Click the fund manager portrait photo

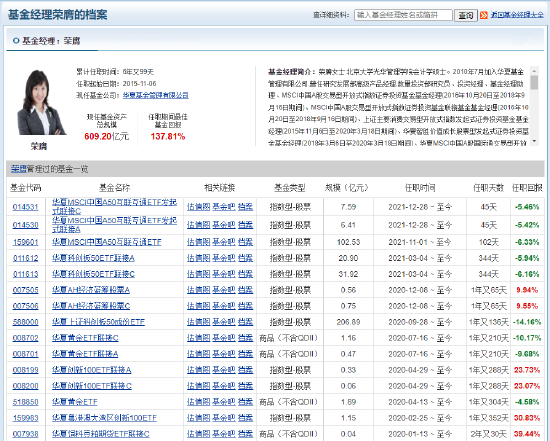point(41,102)
